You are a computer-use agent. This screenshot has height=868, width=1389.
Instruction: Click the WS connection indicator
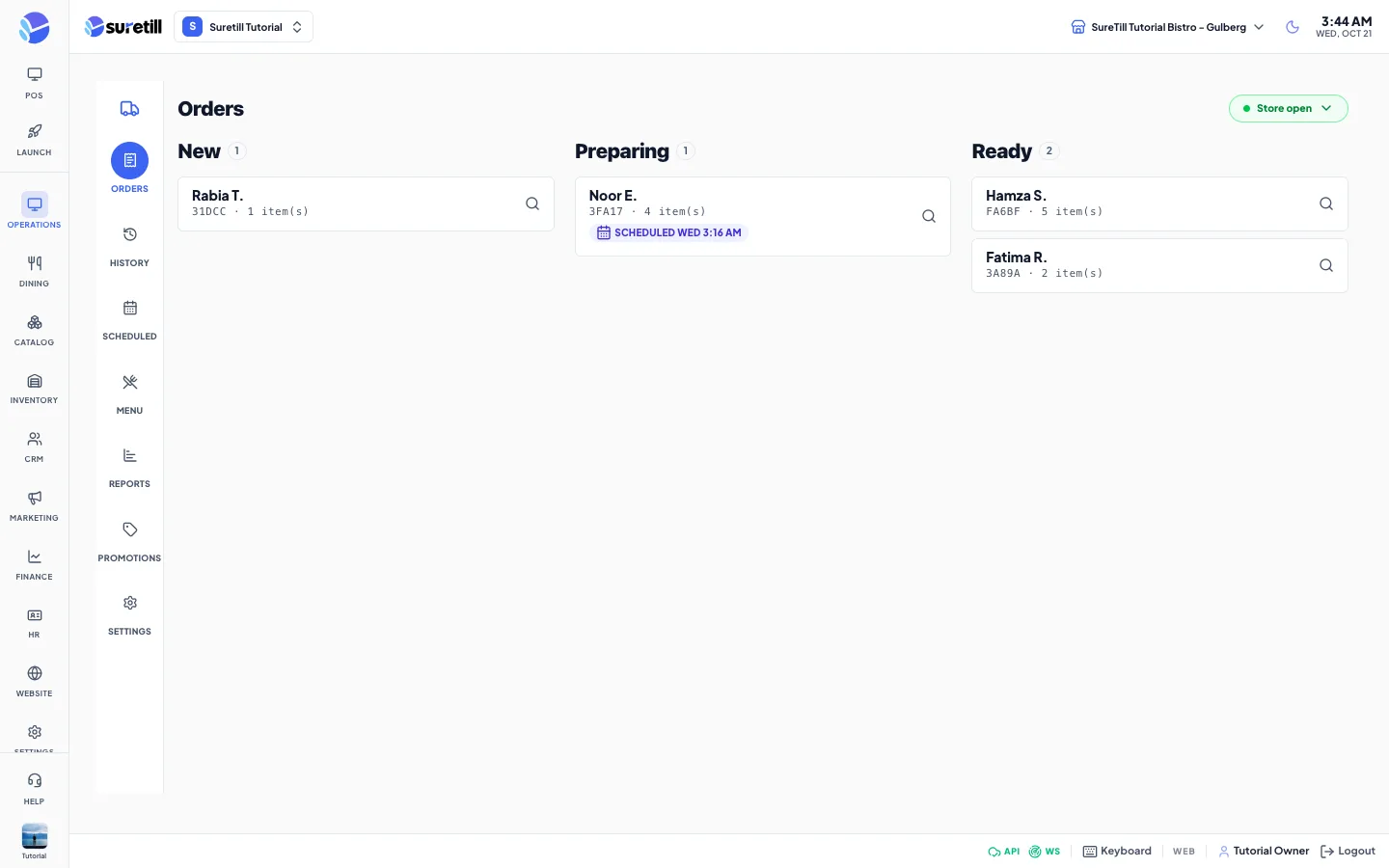(x=1044, y=852)
